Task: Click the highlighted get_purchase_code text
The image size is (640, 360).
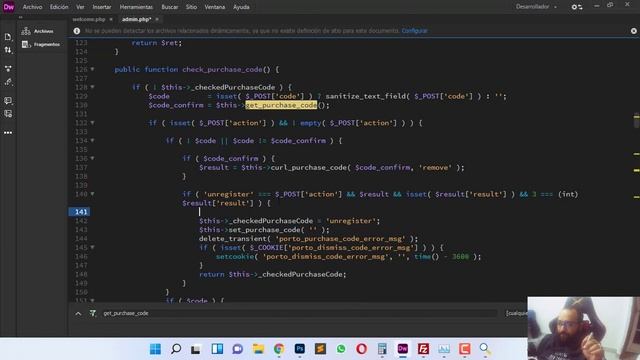Action: click(281, 105)
